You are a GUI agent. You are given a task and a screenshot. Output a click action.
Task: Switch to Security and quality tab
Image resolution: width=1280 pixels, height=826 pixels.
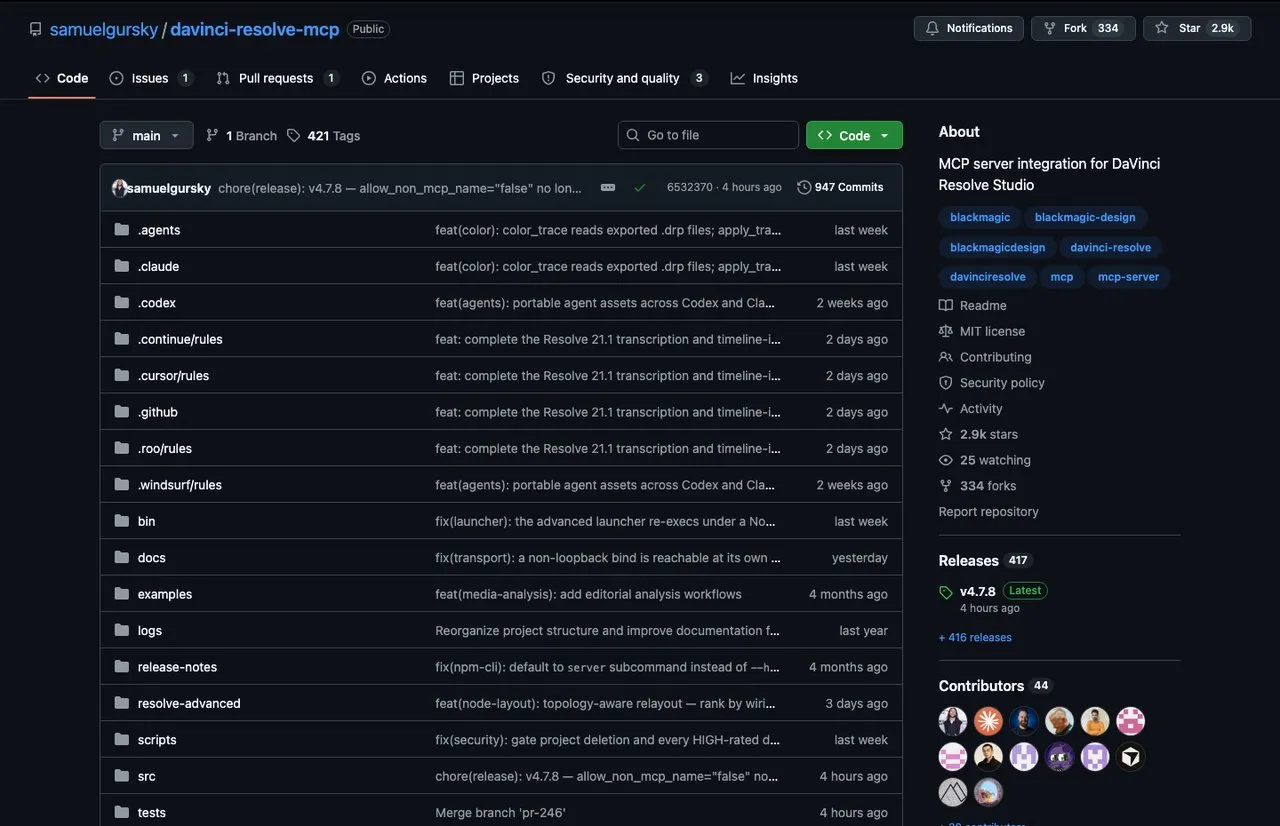pos(625,78)
